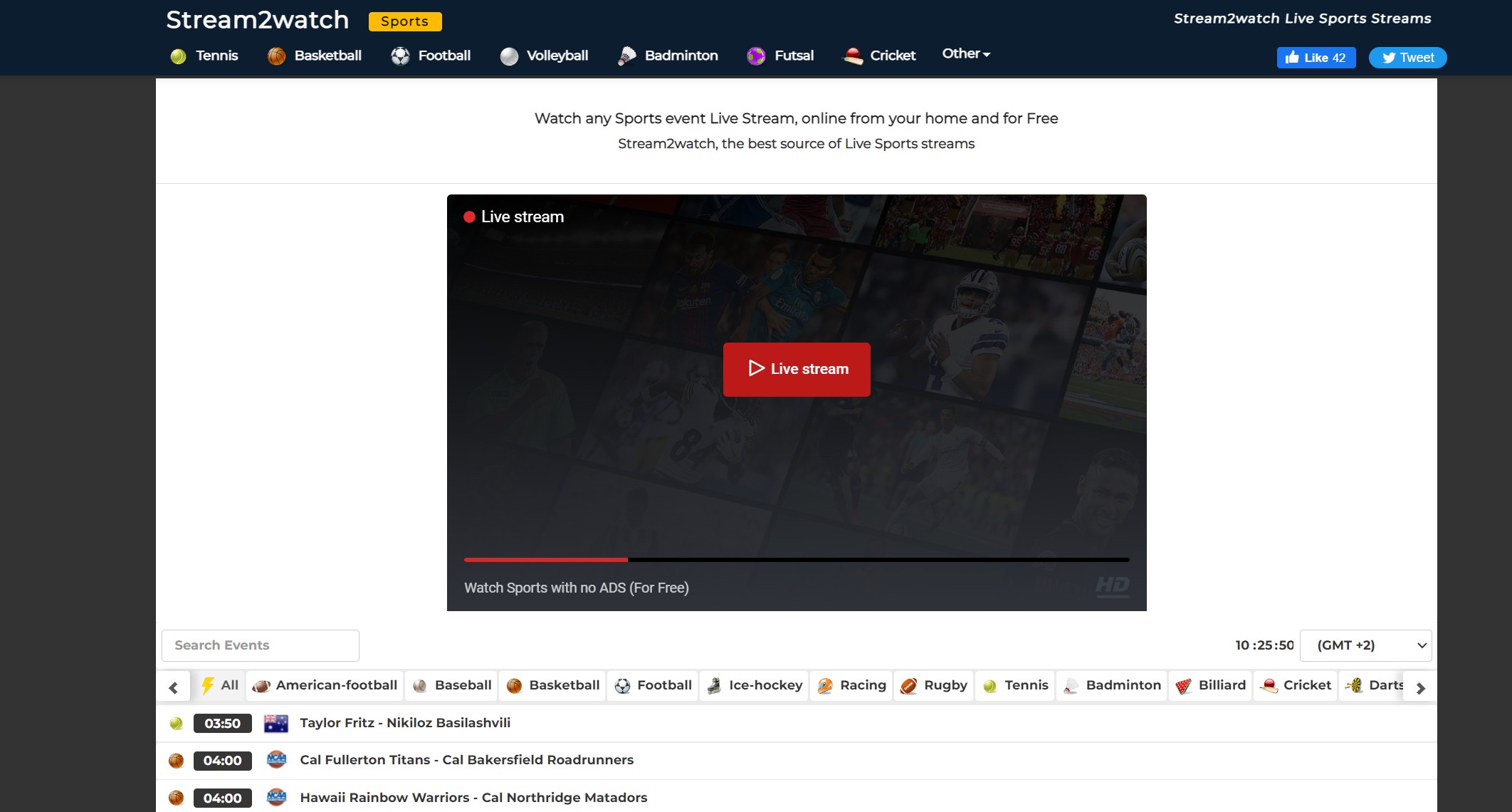The width and height of the screenshot is (1512, 812).
Task: Click the basketball icon in Cal Fullerton row
Action: pyautogui.click(x=176, y=761)
